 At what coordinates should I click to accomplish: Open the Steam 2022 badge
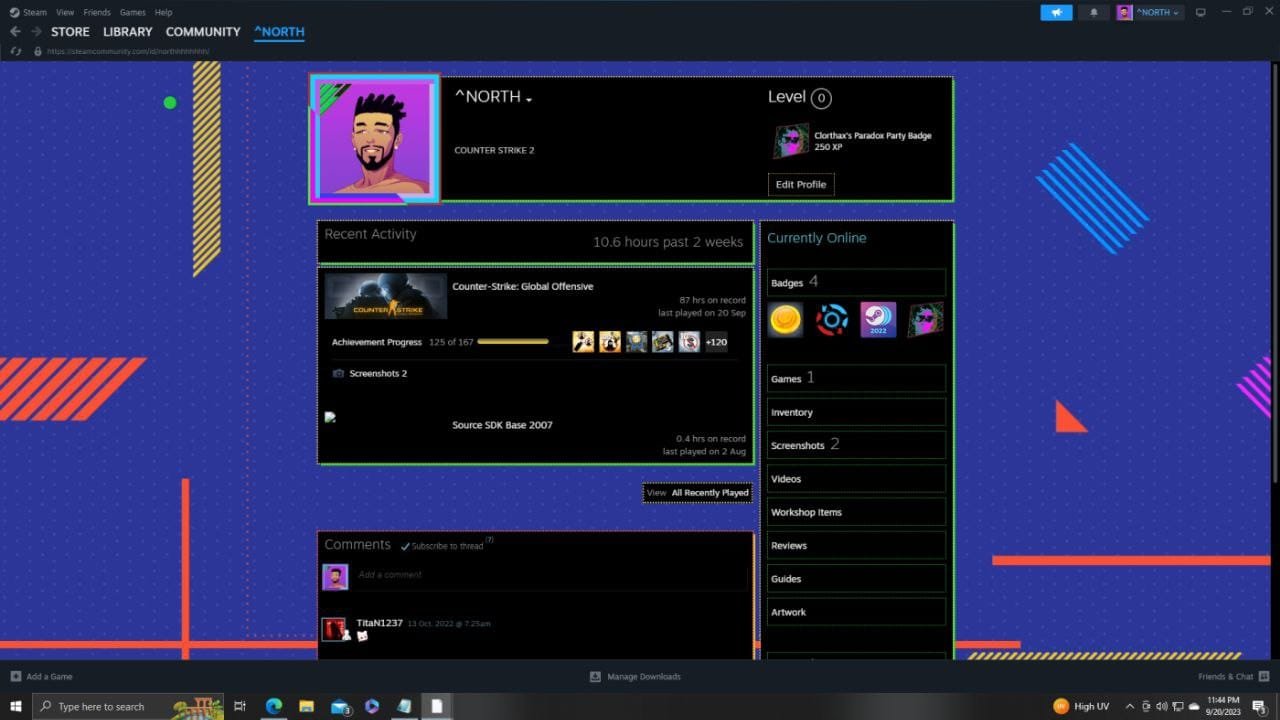click(x=878, y=320)
